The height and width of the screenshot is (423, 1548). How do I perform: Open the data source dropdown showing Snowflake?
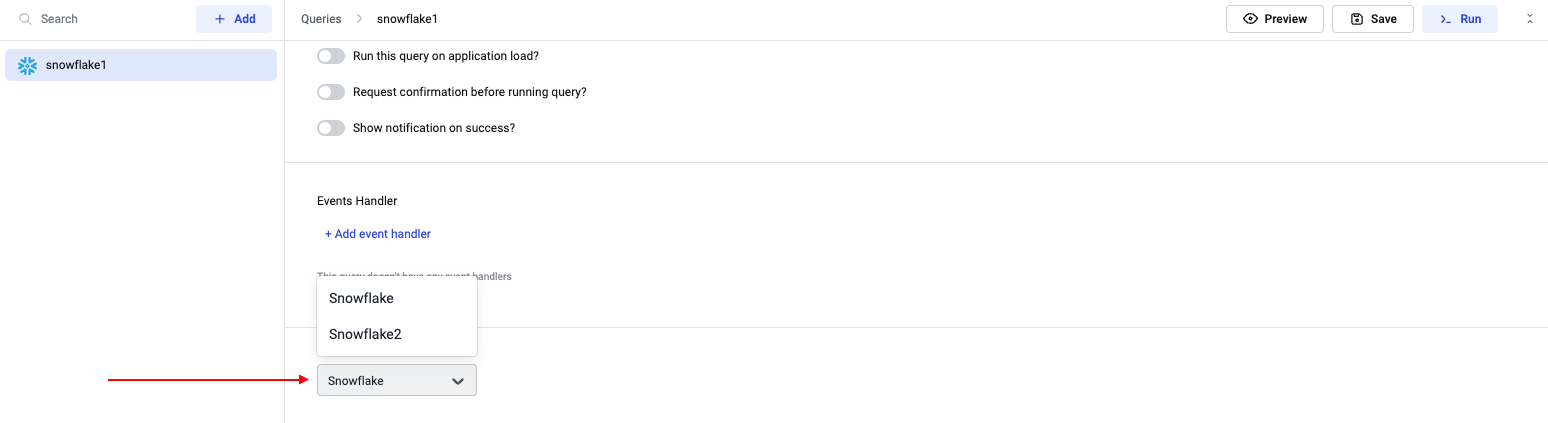pyautogui.click(x=385, y=380)
